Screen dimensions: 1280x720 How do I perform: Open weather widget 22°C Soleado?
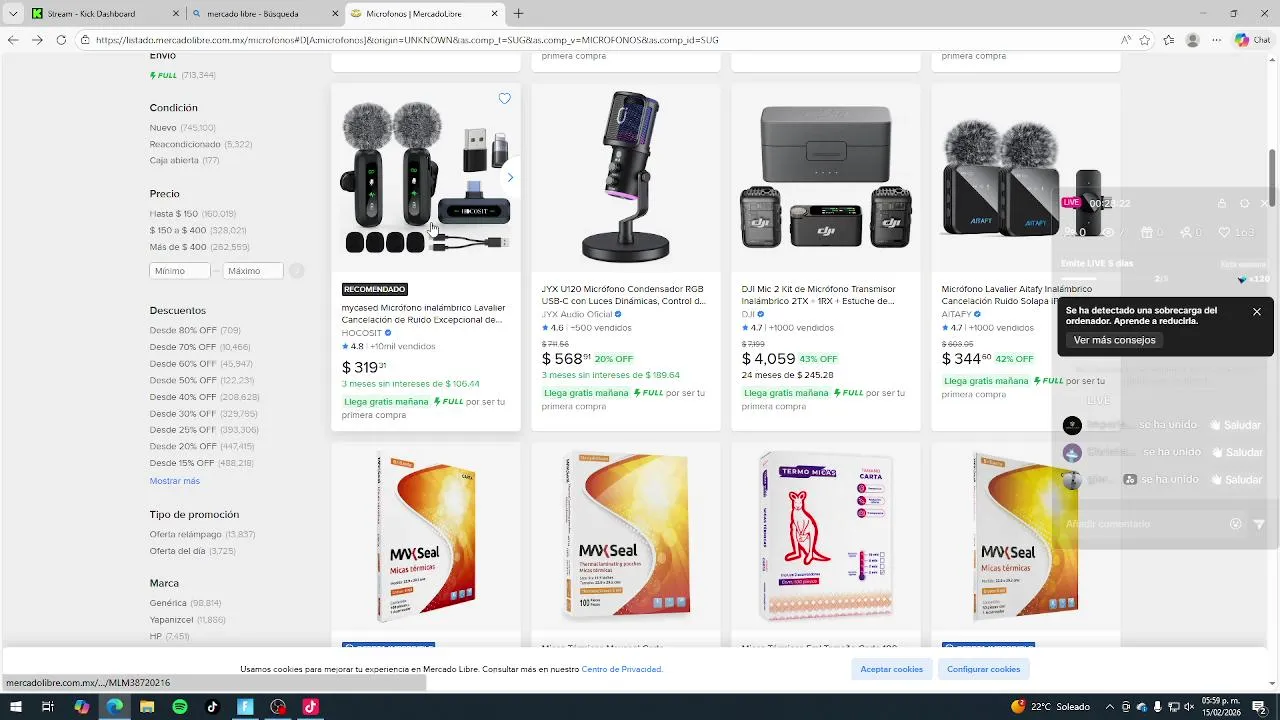pos(1051,707)
